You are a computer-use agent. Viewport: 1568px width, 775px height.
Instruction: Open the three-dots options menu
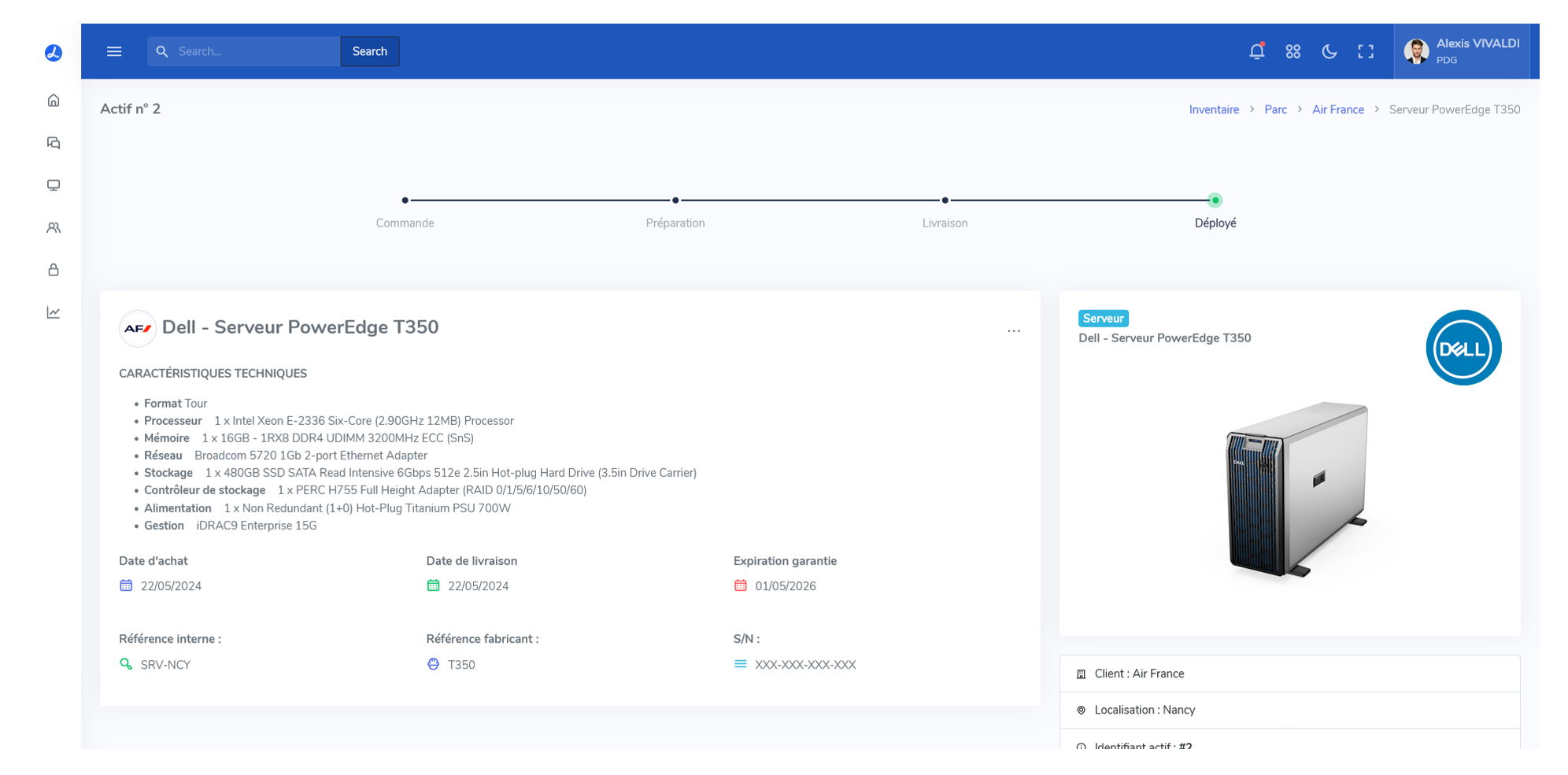[x=1014, y=331]
